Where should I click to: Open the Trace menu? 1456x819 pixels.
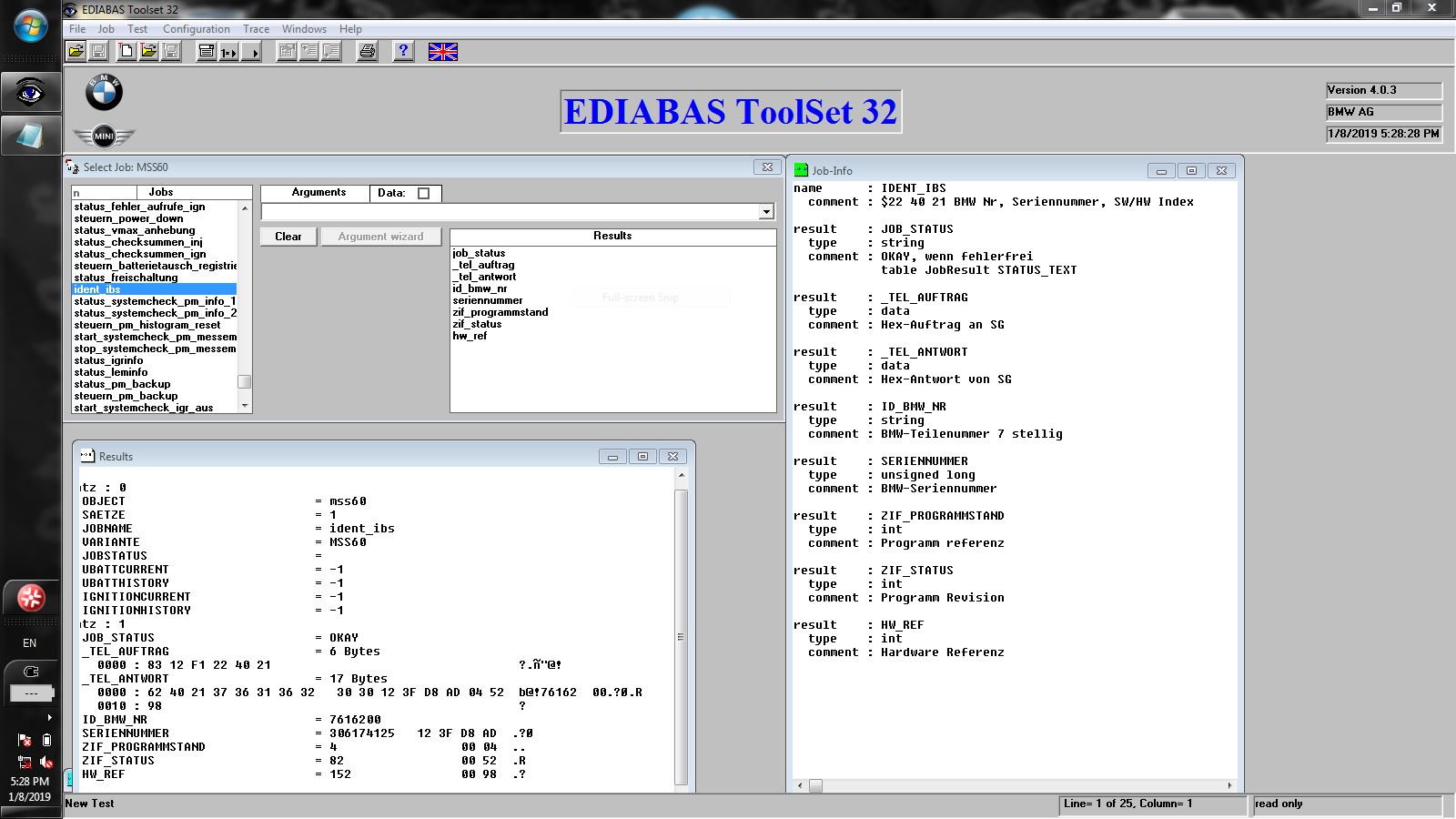pos(256,29)
